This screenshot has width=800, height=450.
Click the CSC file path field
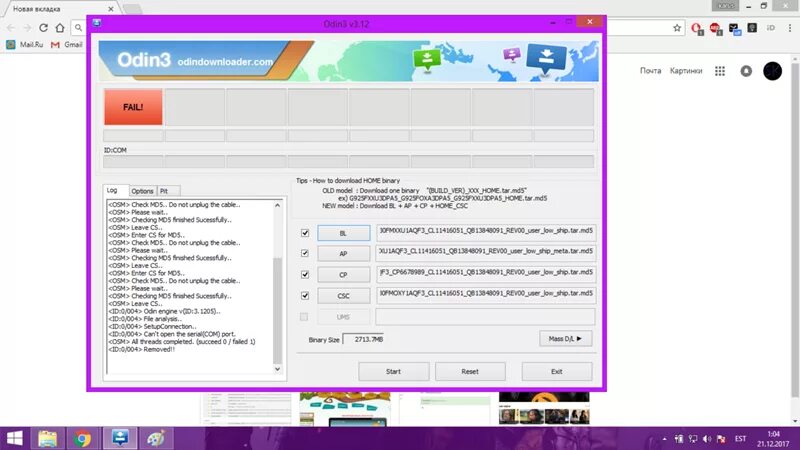click(486, 295)
